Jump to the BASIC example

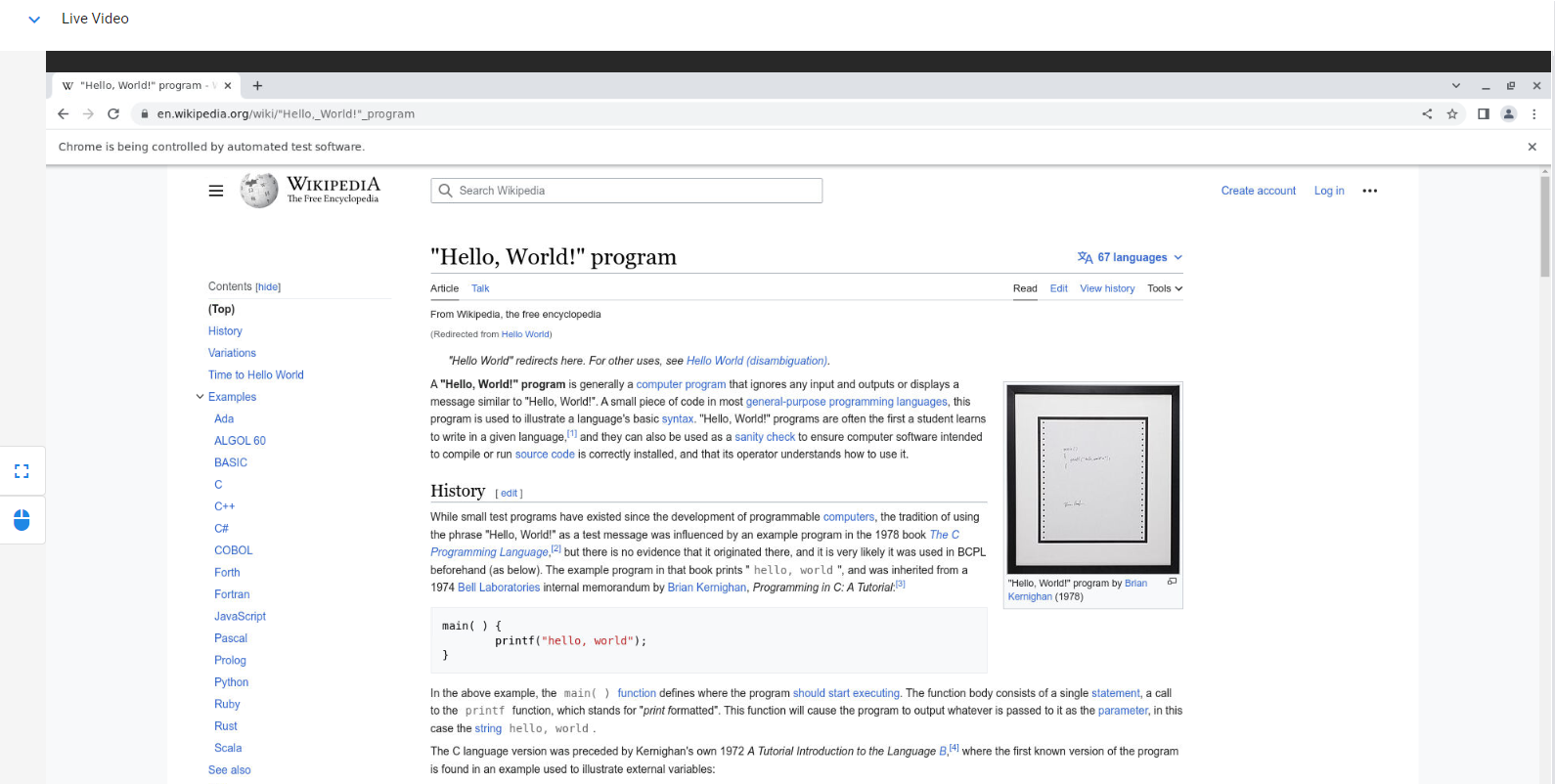[x=231, y=462]
